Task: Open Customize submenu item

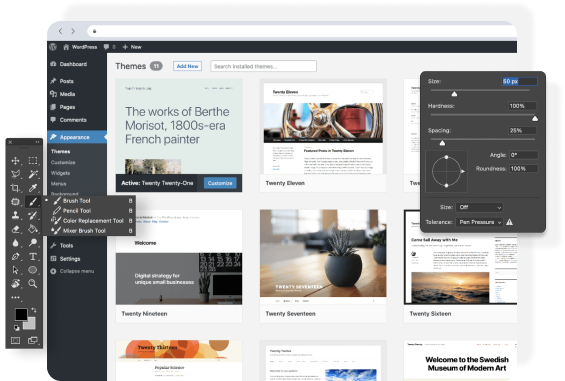Action: 63,163
